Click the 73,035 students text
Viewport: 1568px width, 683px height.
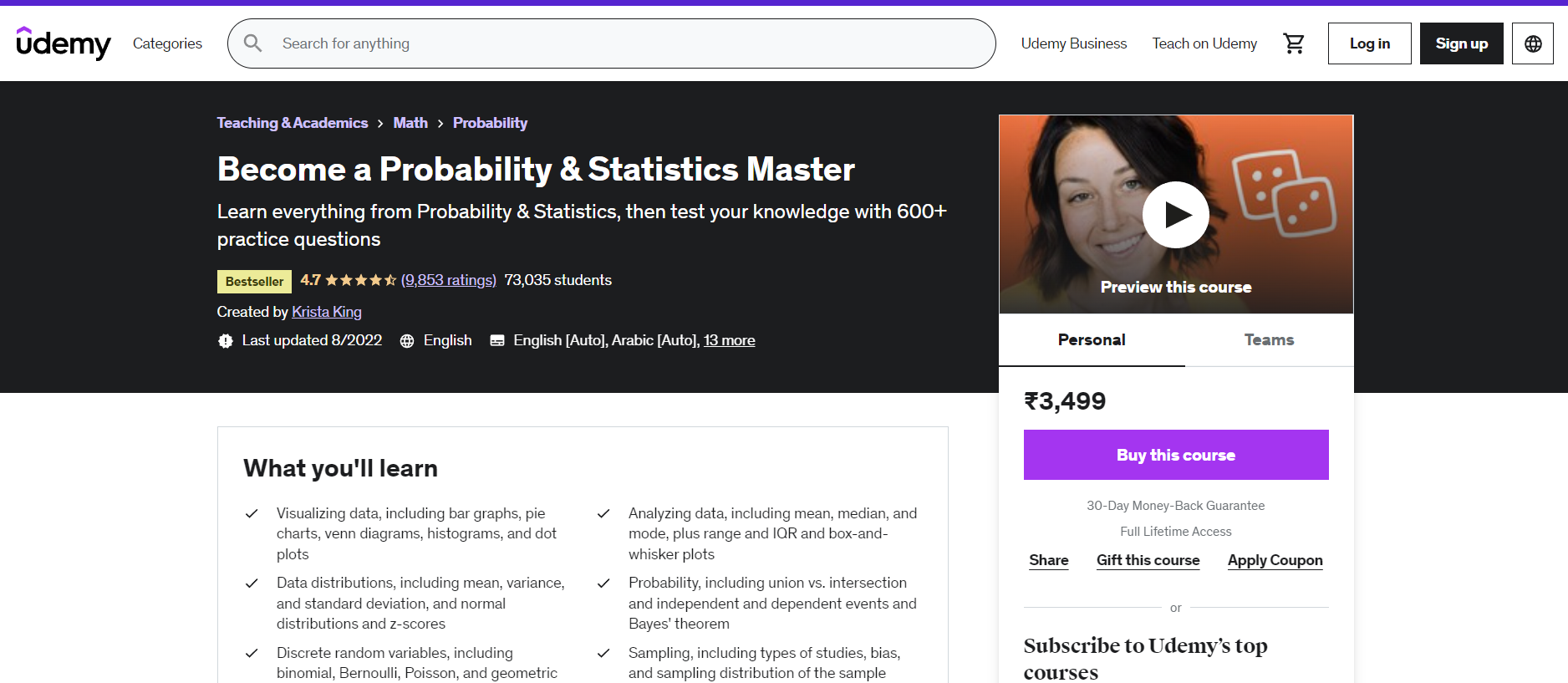(x=557, y=280)
